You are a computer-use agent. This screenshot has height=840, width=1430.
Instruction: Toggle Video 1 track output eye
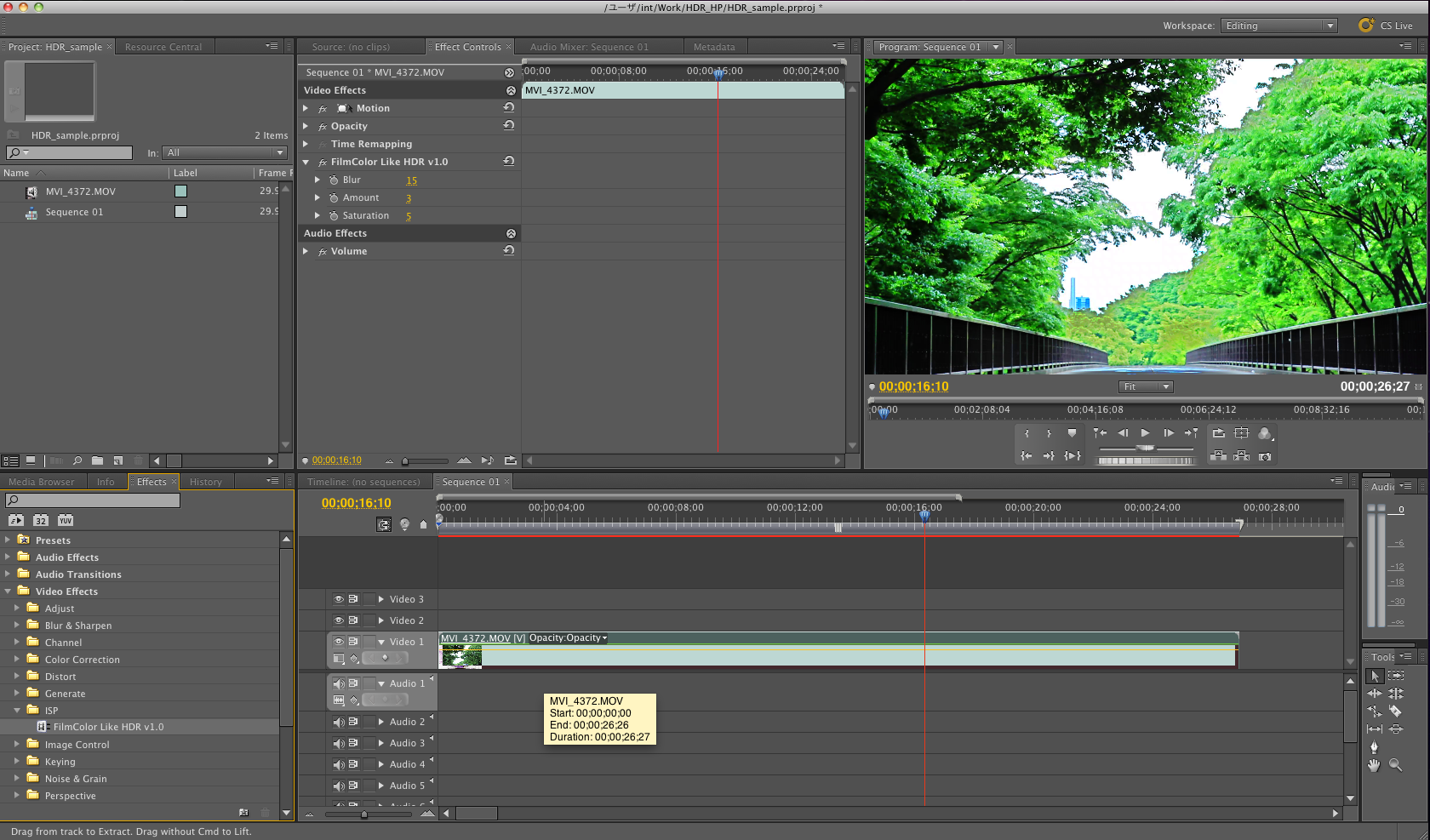pyautogui.click(x=339, y=642)
